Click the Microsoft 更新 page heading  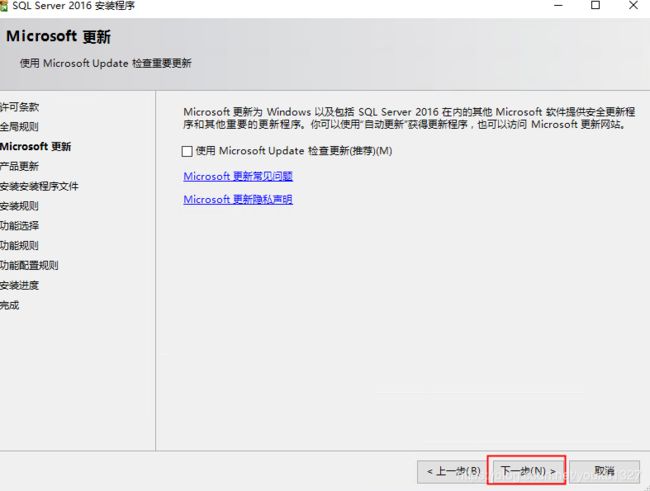(58, 36)
